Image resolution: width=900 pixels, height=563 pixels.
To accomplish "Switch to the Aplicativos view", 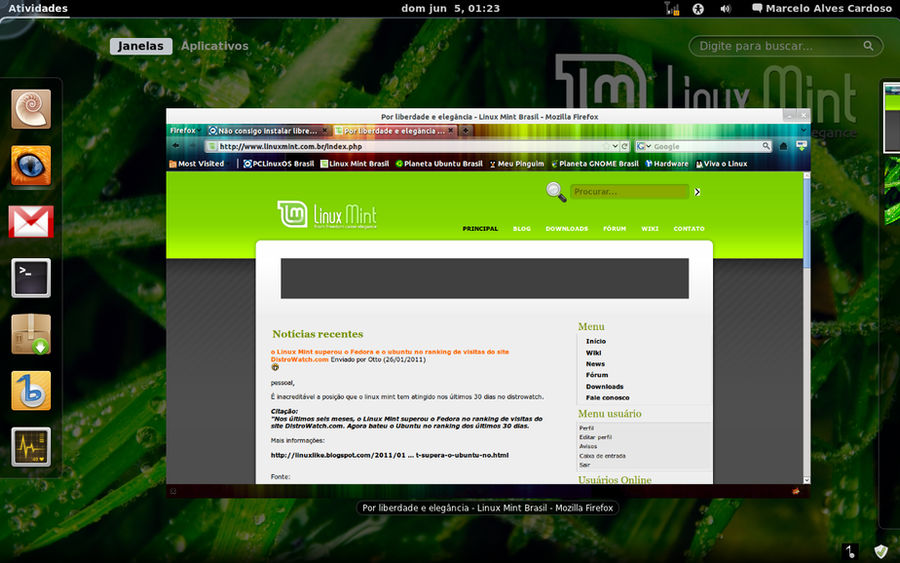I will pyautogui.click(x=215, y=46).
